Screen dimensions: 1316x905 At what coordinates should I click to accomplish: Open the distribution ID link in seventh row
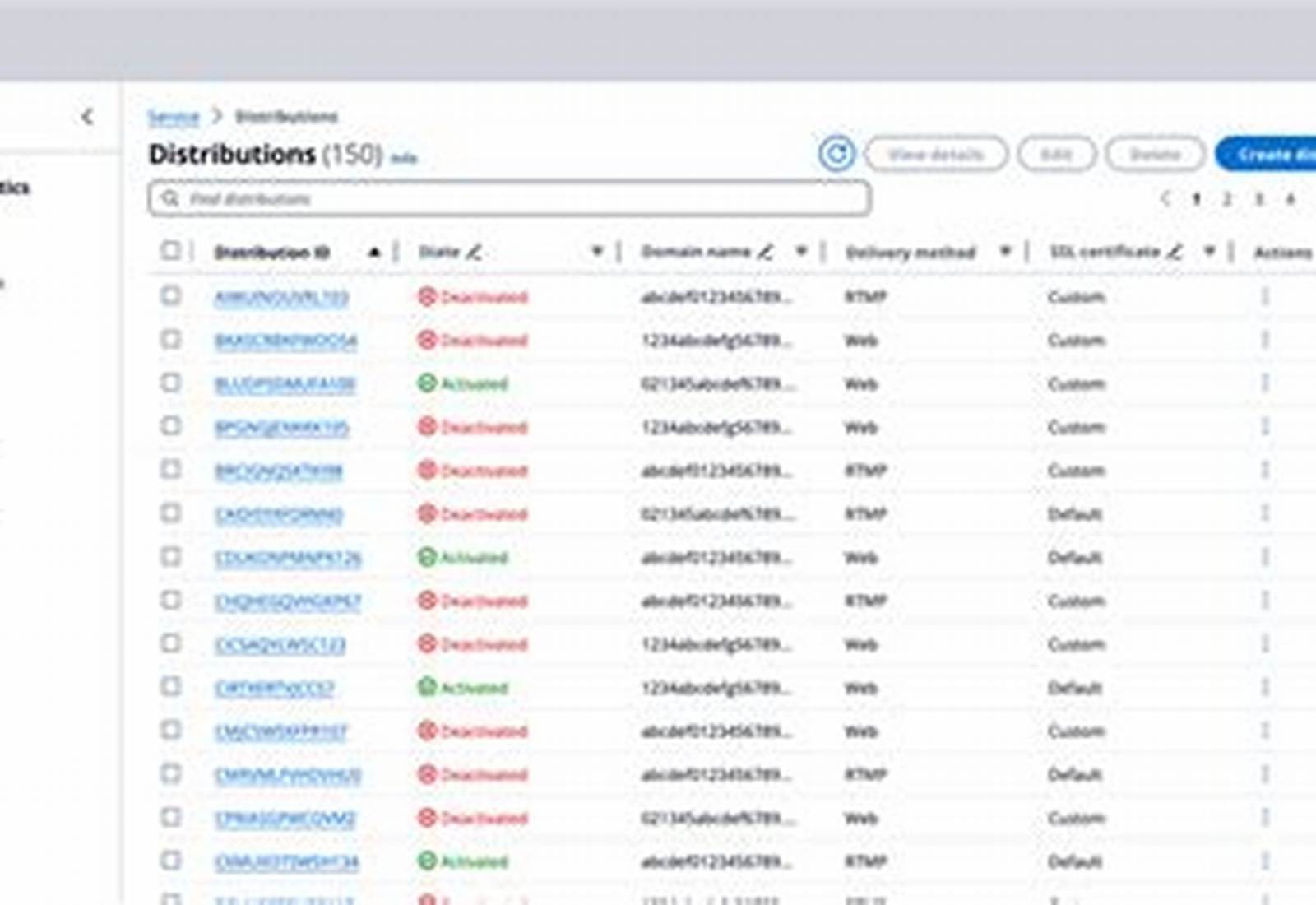[x=288, y=558]
